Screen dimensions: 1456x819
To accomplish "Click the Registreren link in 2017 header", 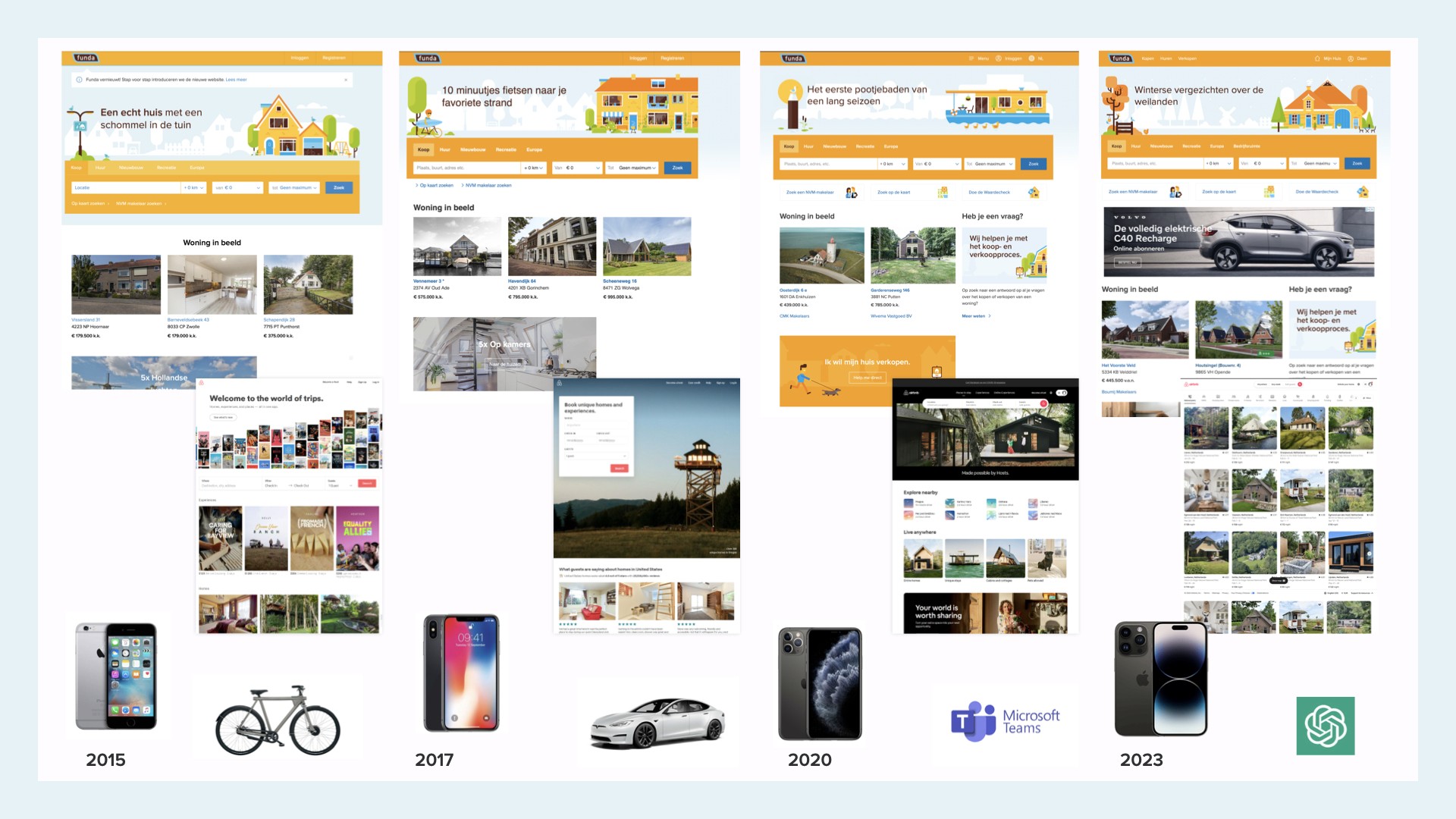I will [672, 58].
